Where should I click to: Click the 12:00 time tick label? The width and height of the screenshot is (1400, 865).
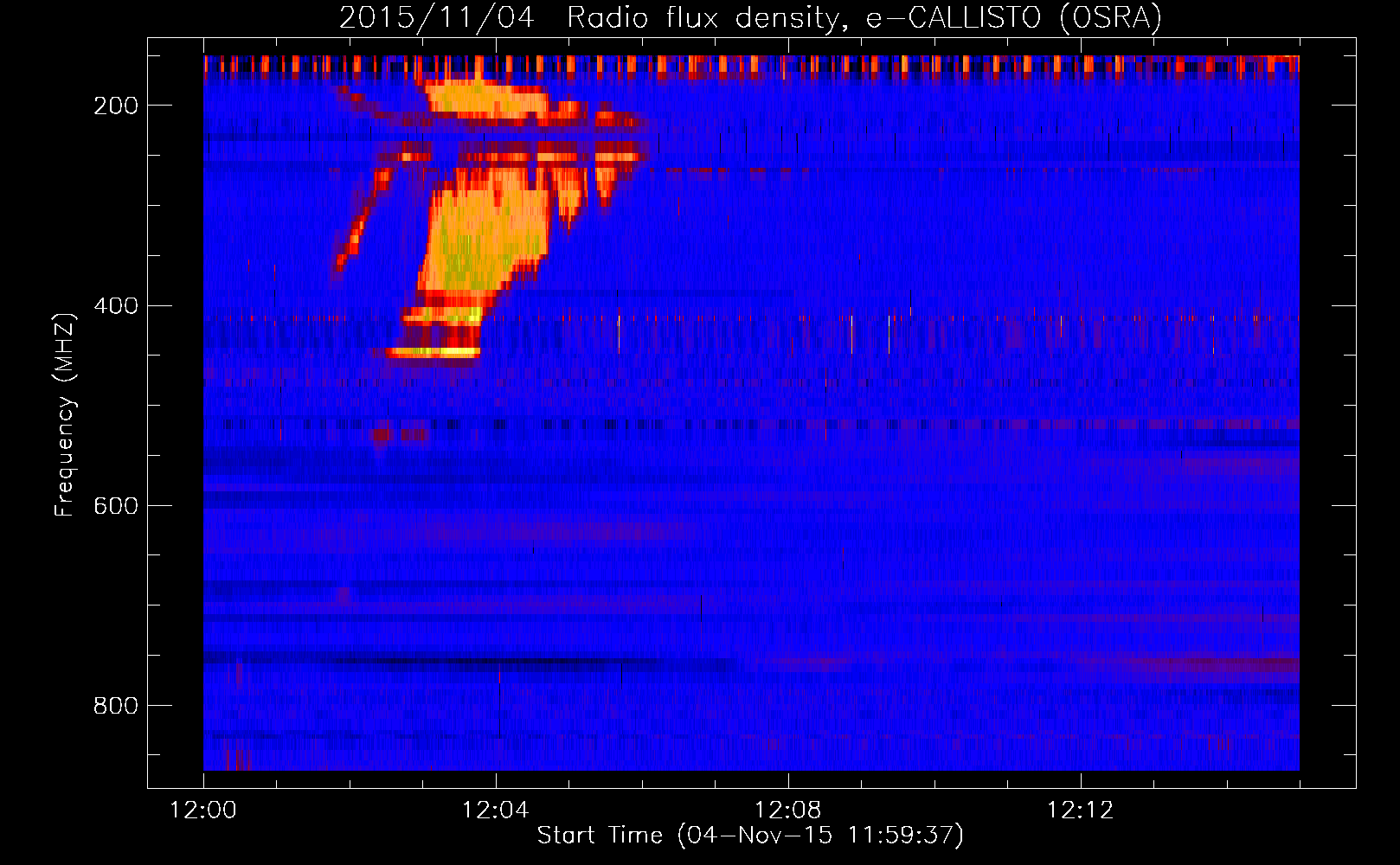click(203, 811)
